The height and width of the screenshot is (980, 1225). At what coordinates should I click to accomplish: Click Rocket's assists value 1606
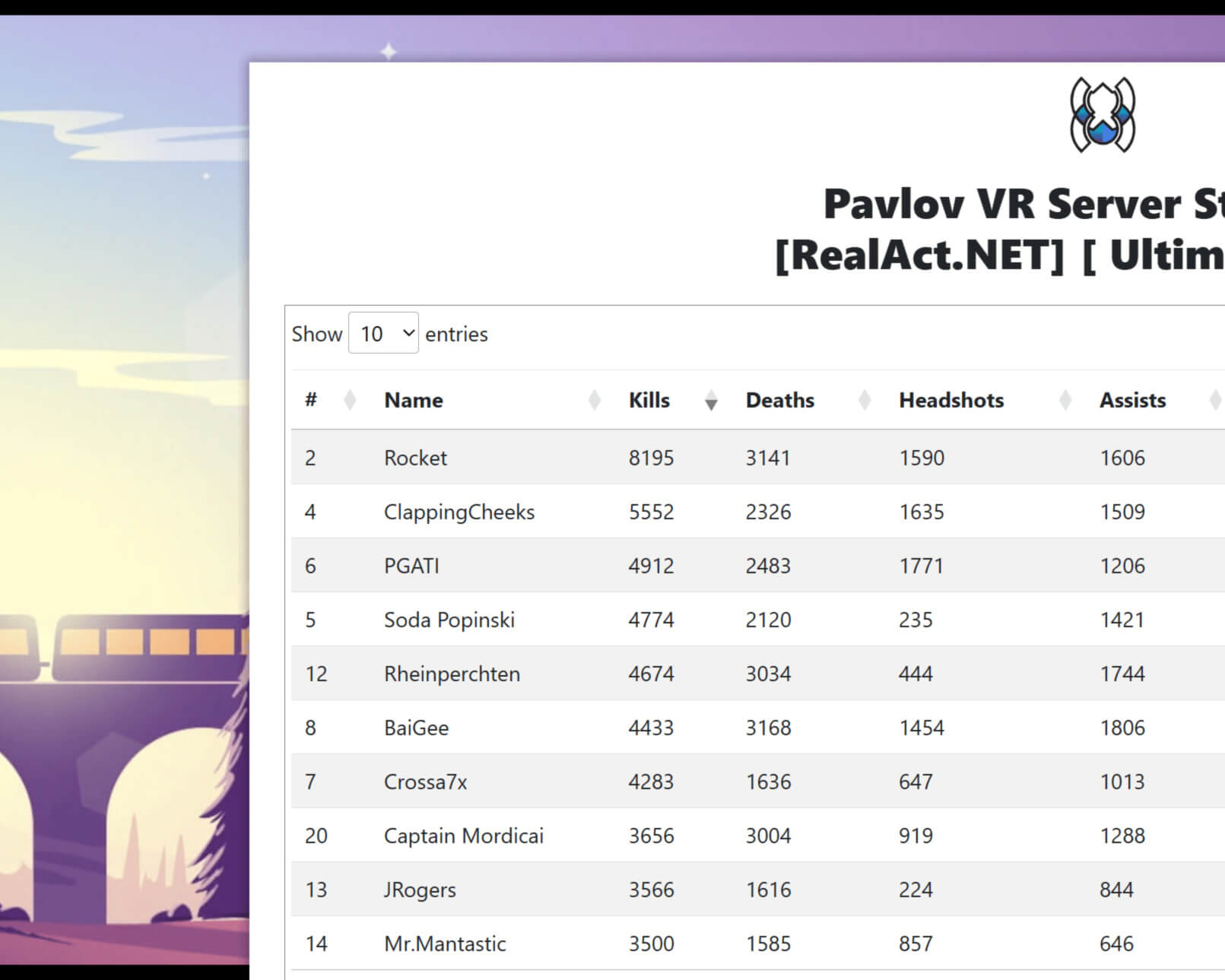click(x=1122, y=458)
